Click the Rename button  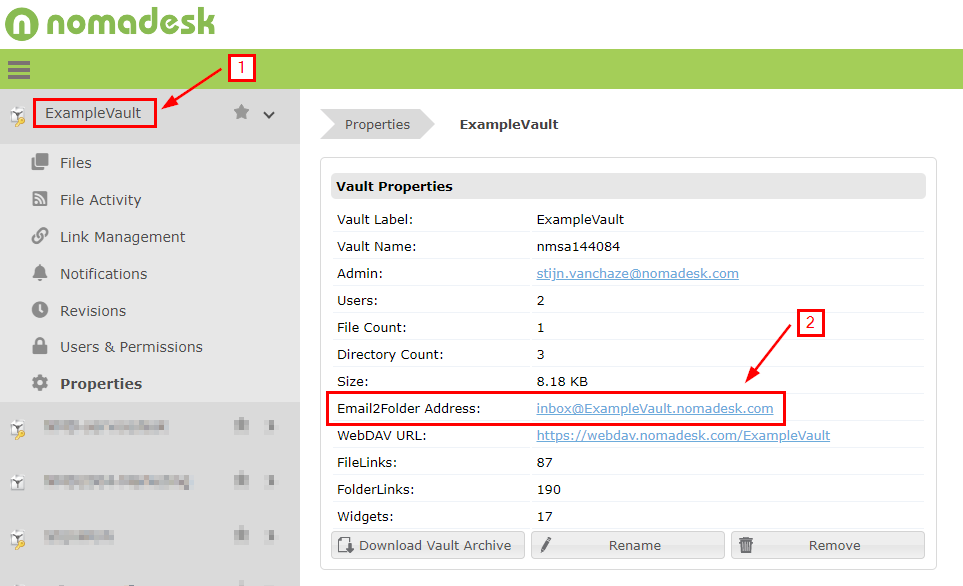point(628,545)
